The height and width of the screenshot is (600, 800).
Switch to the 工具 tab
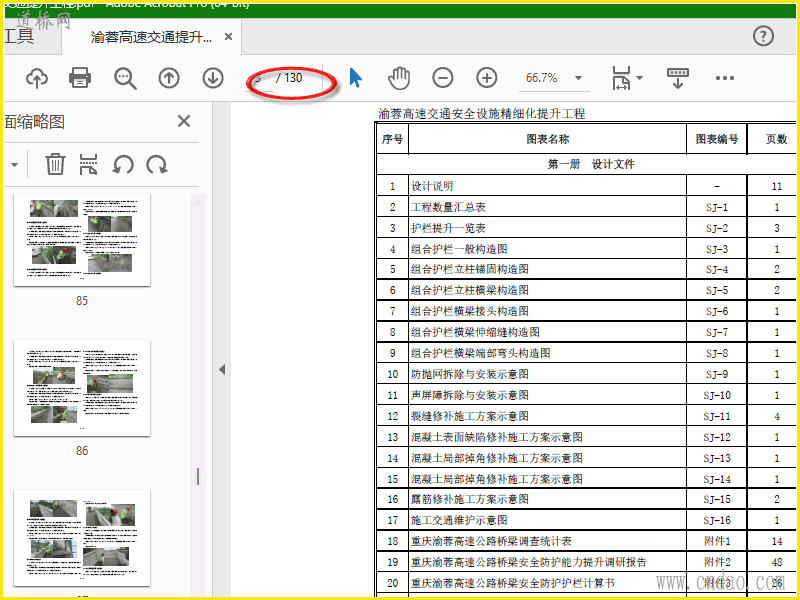[x=19, y=36]
